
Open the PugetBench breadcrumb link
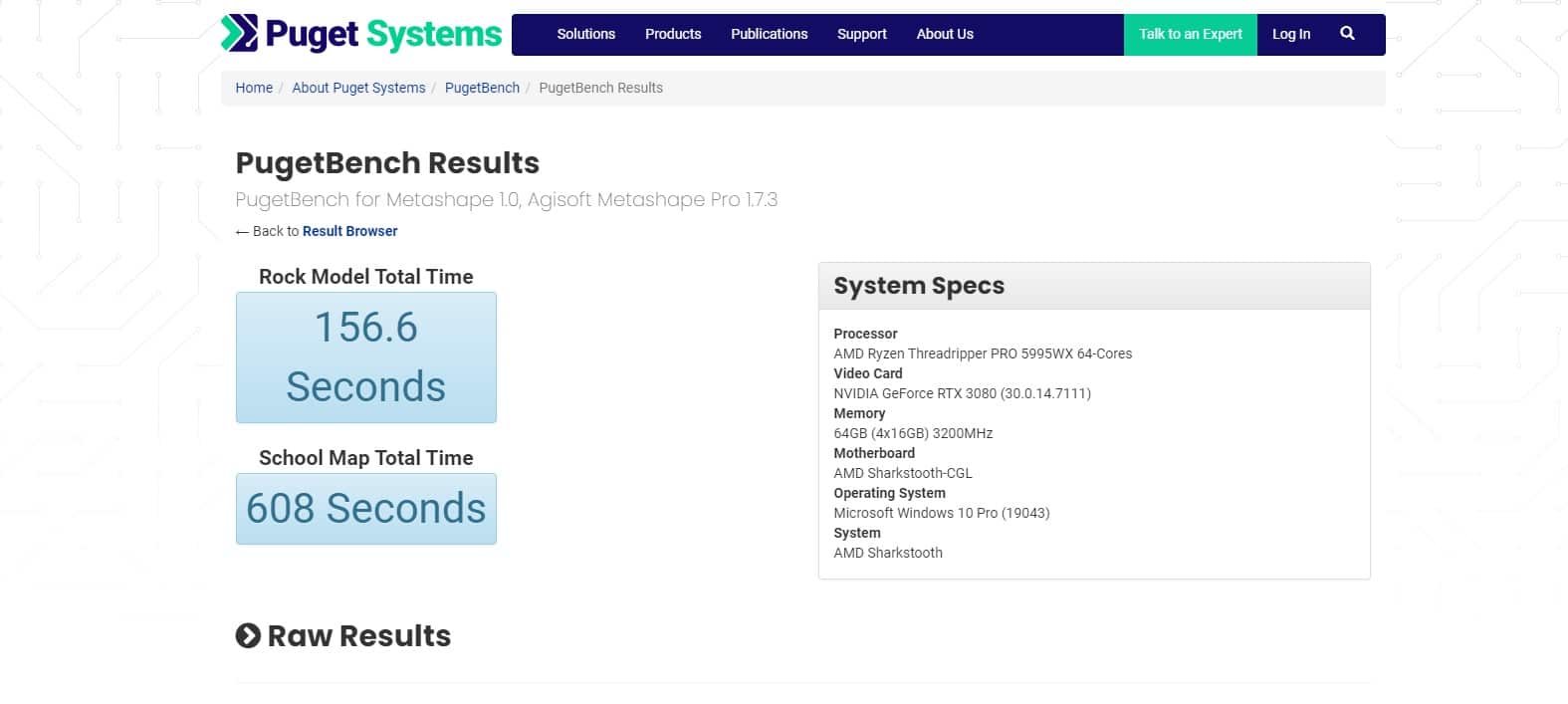tap(482, 88)
